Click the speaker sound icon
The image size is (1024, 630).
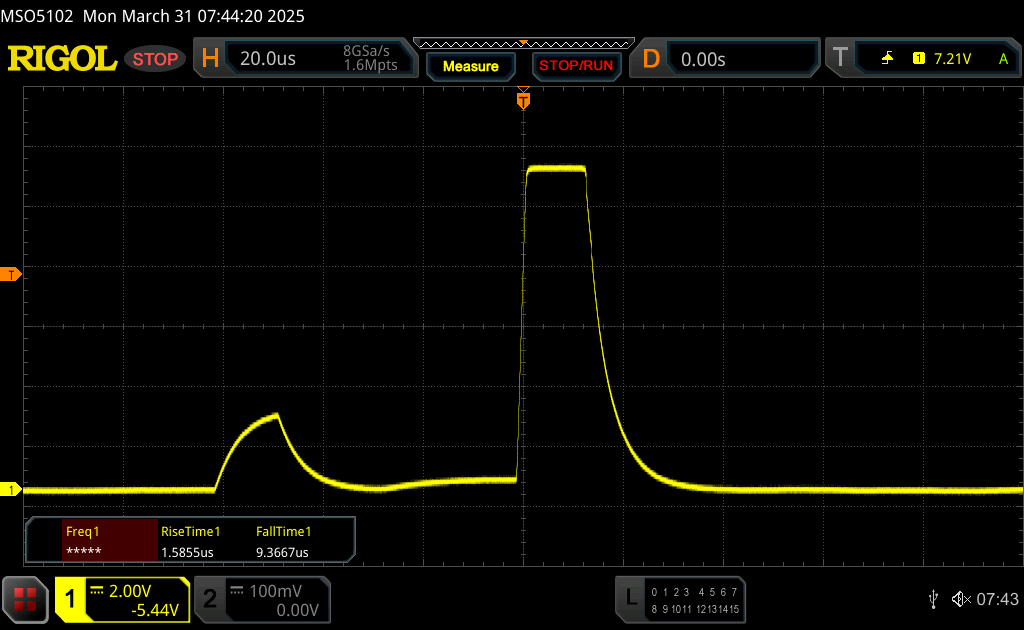pos(960,598)
